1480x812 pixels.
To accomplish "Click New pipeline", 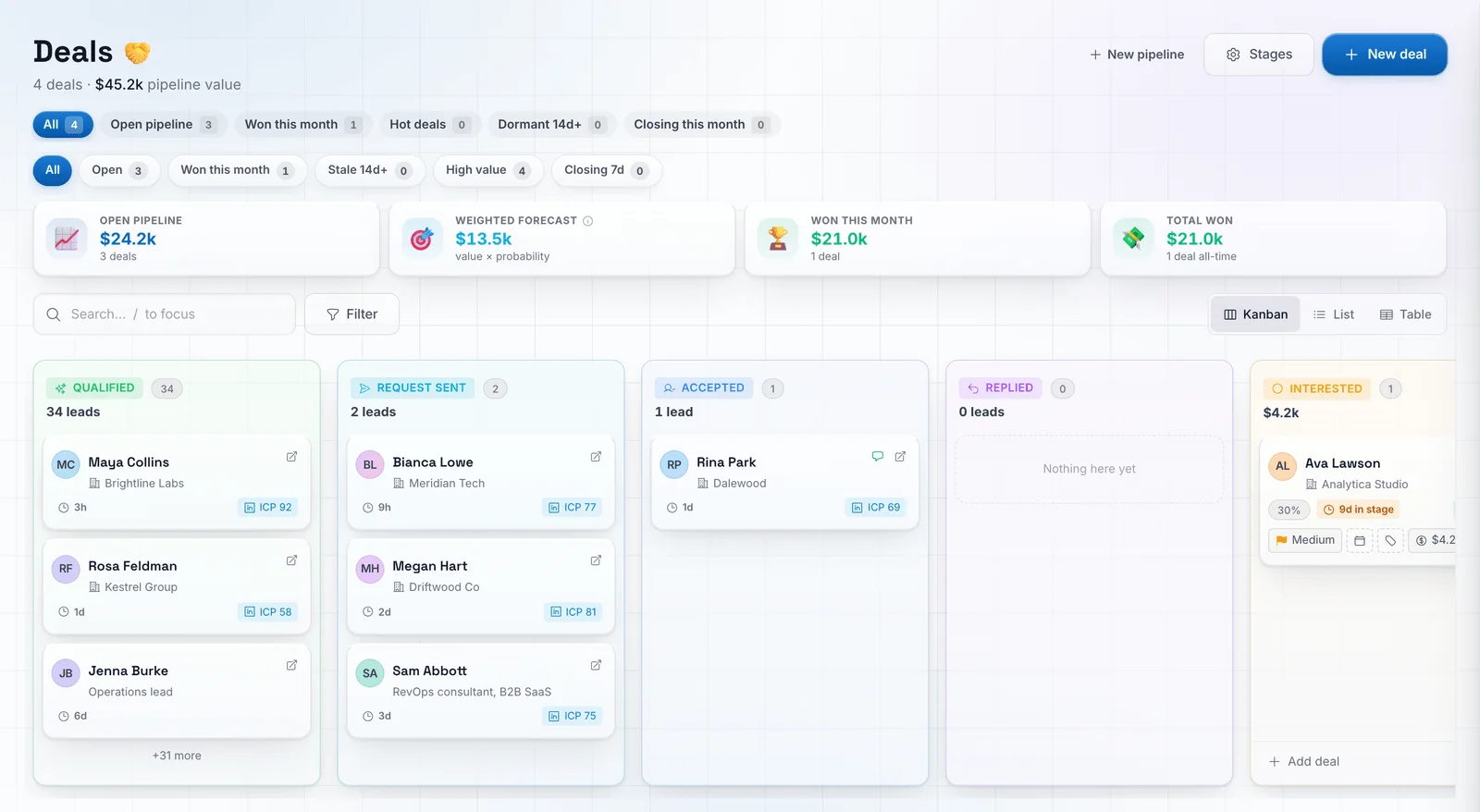I will pos(1137,55).
